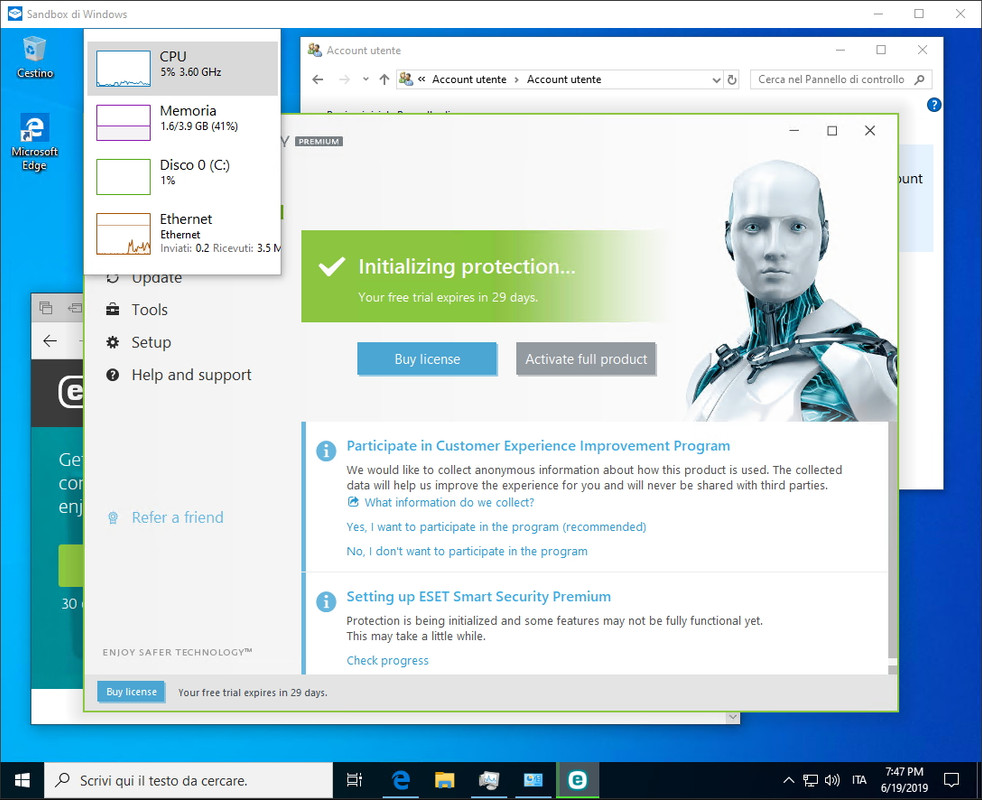982x800 pixels.
Task: Click the ITA language indicator
Action: [859, 780]
